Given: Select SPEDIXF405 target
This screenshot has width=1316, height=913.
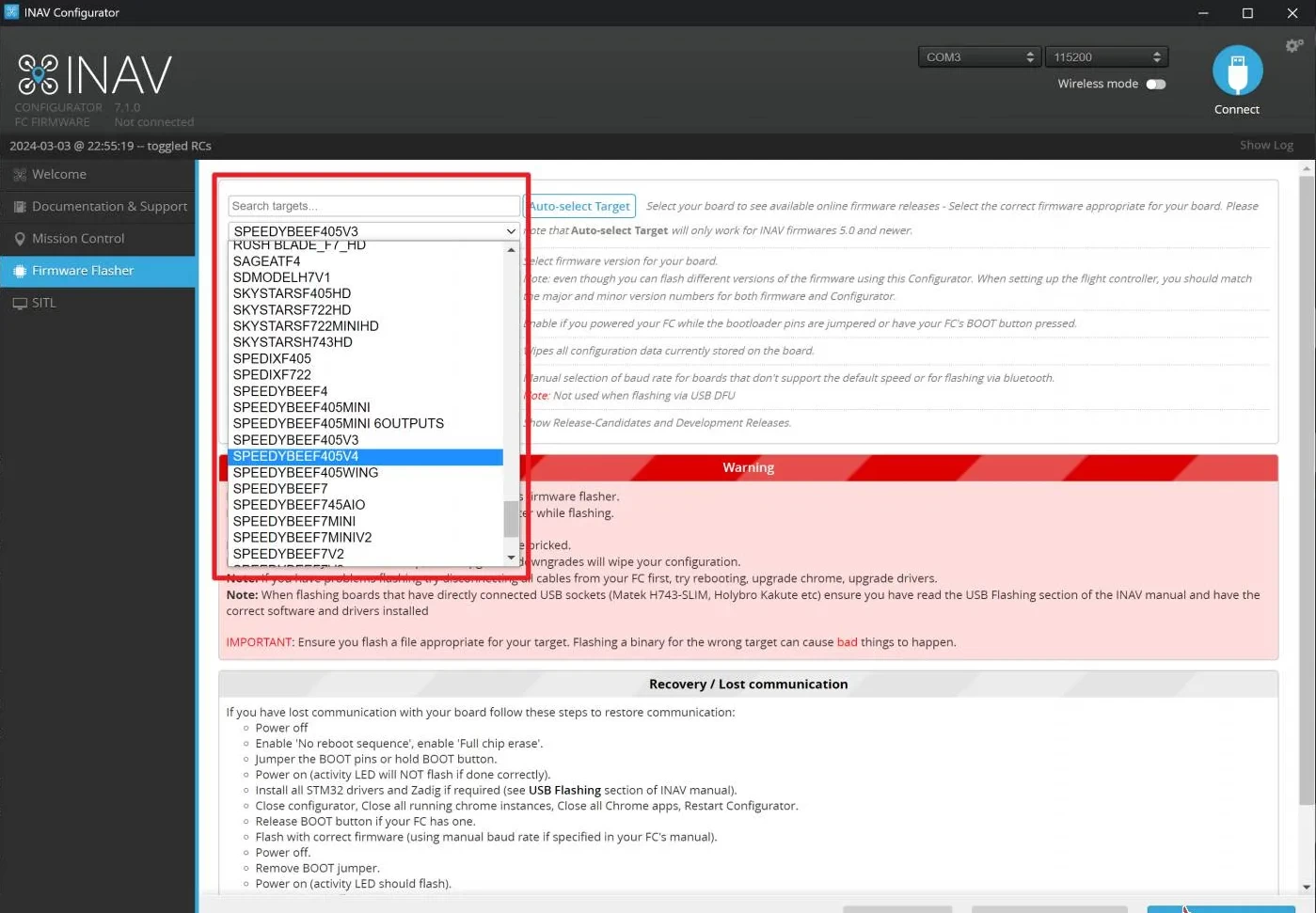Looking at the screenshot, I should [365, 358].
